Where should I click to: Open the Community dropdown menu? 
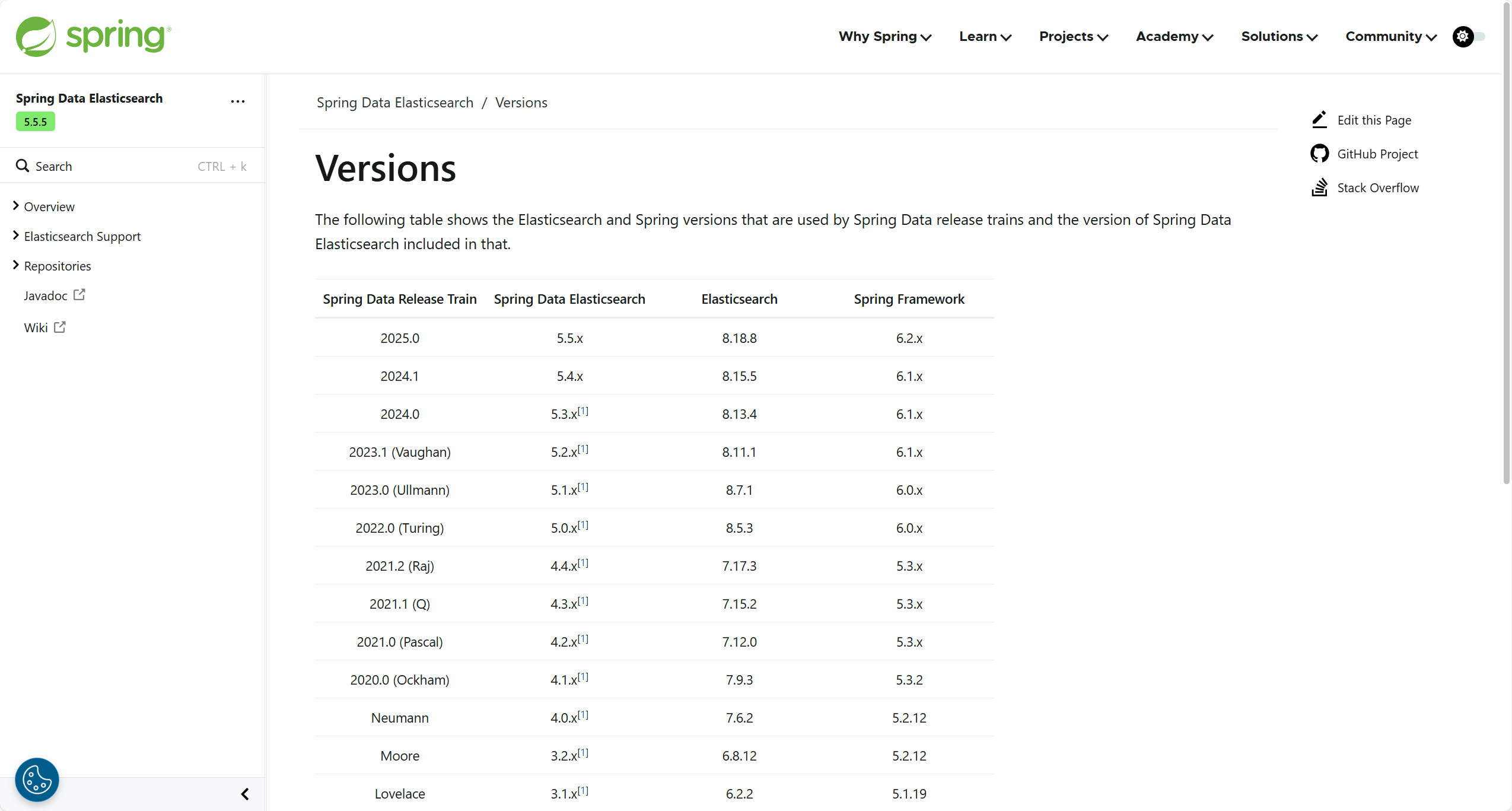[1390, 37]
